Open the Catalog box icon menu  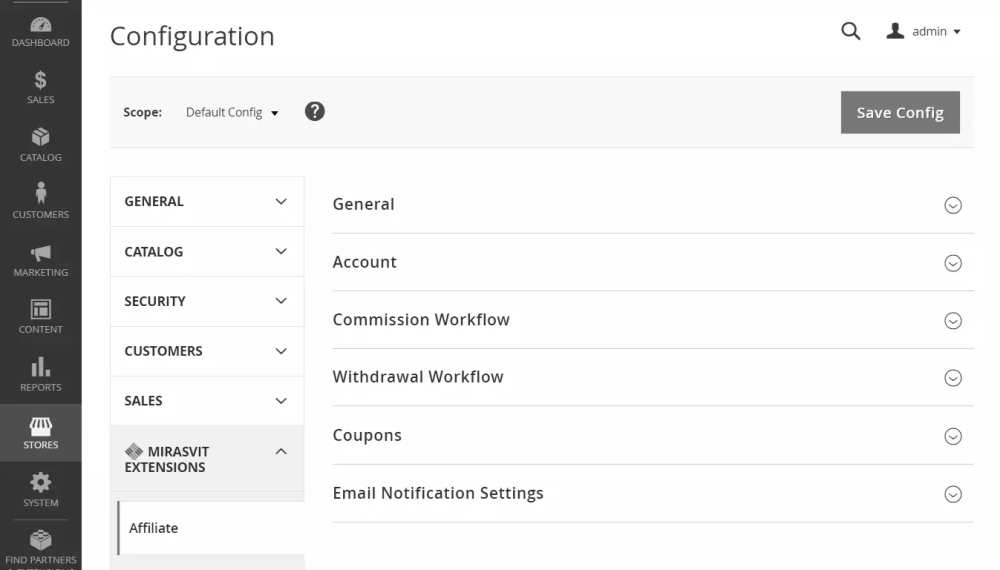40,144
